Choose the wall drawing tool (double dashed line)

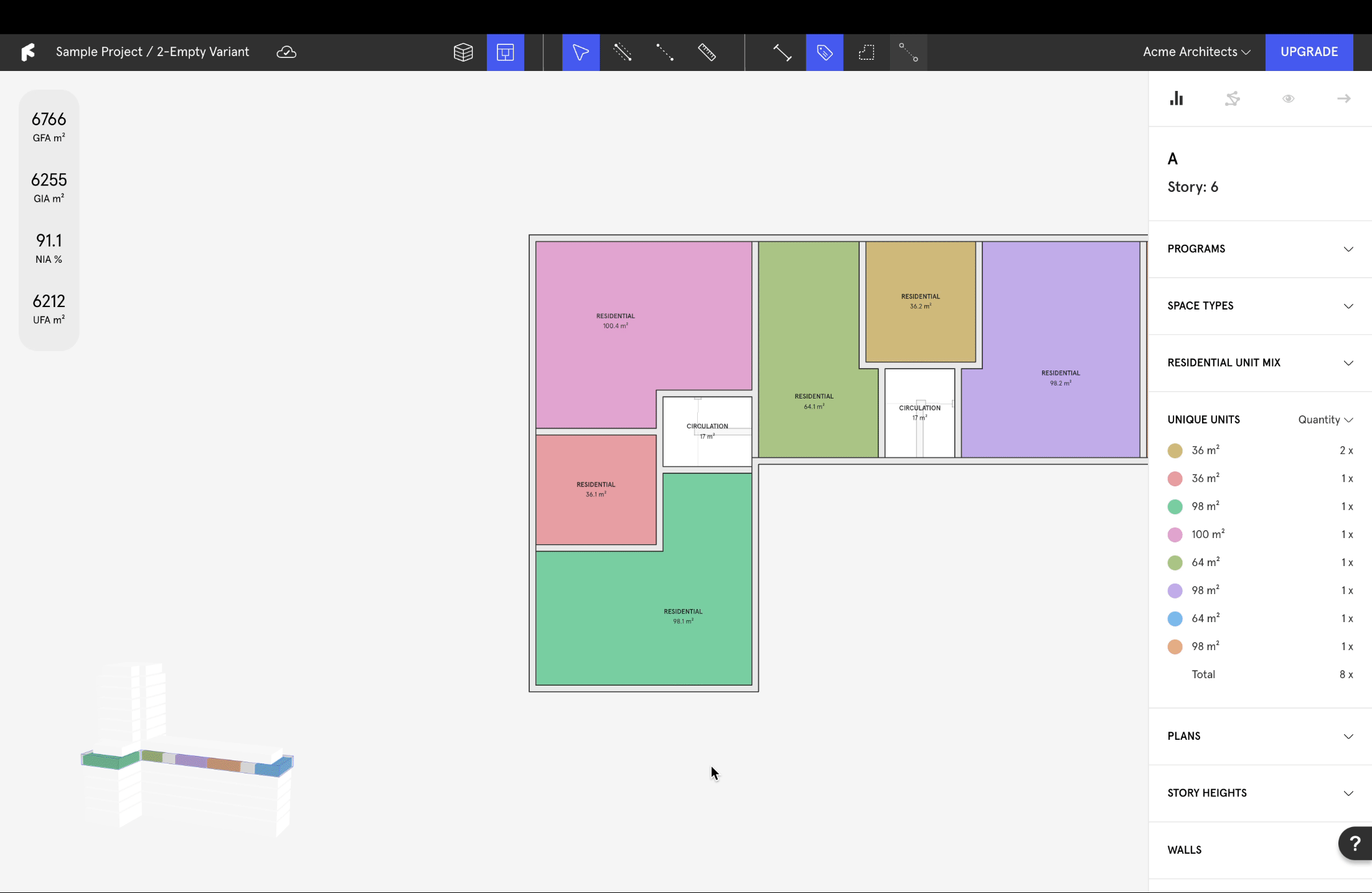(x=623, y=52)
